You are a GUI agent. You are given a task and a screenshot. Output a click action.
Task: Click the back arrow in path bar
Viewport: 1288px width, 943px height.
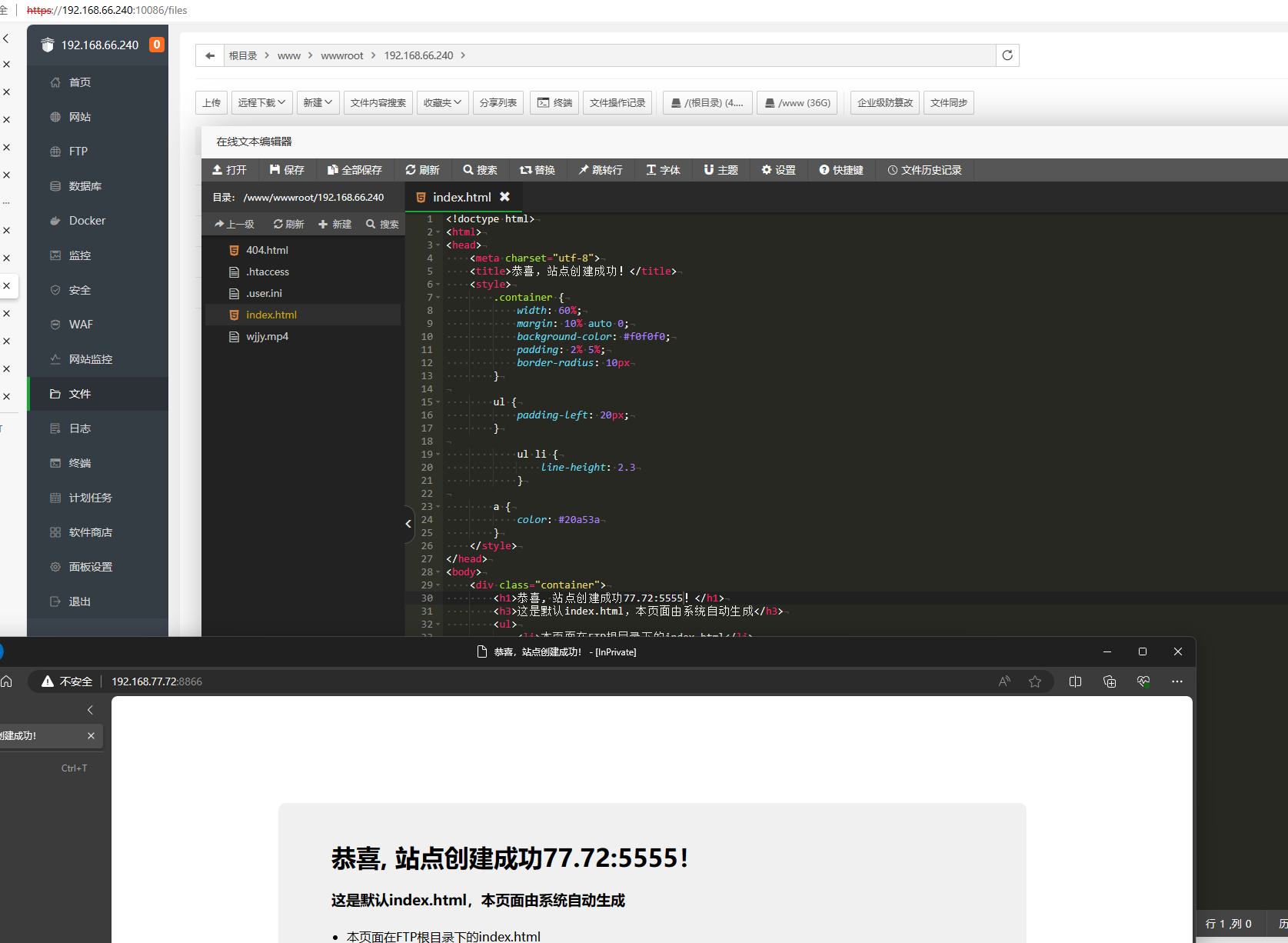coord(210,55)
